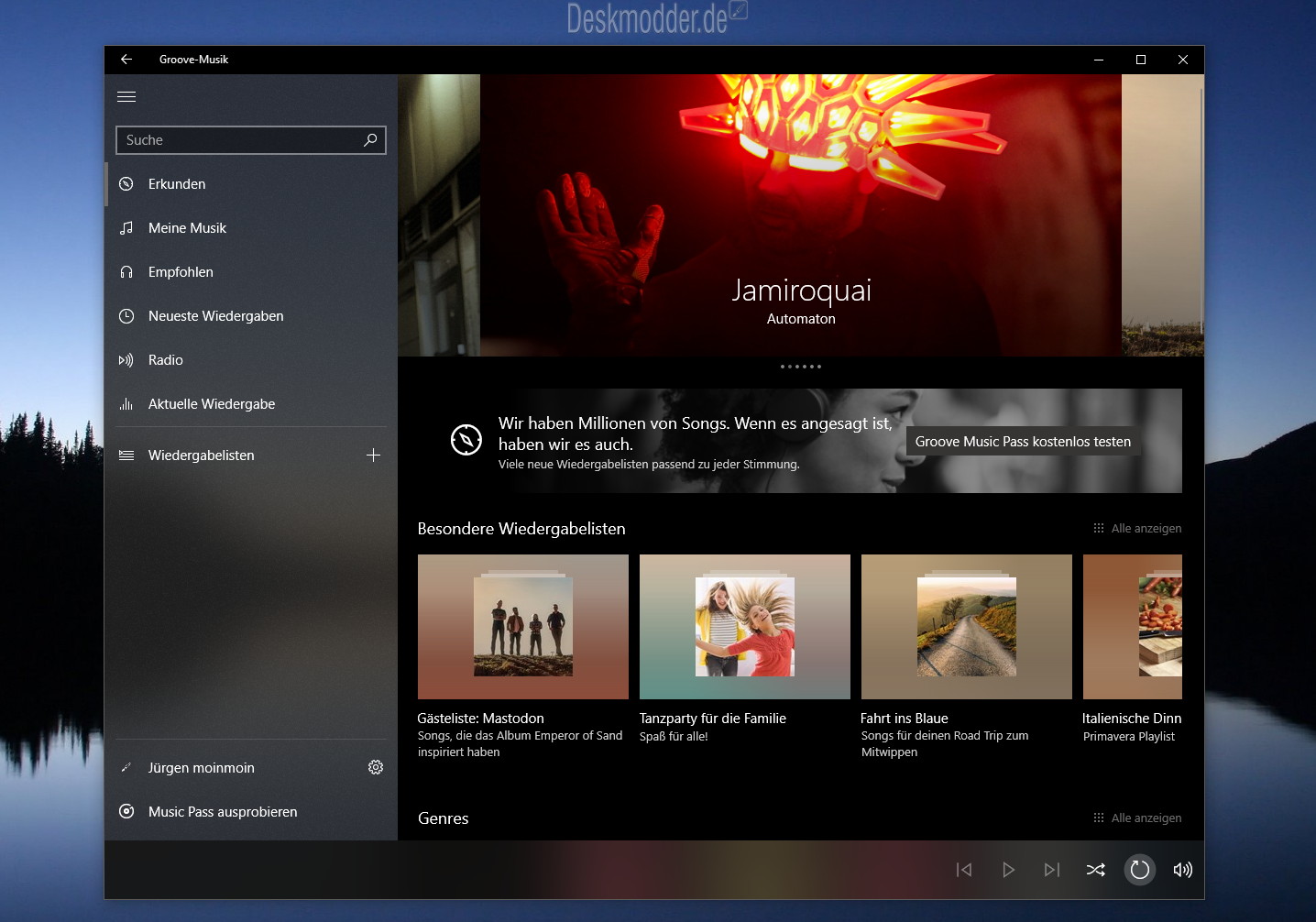Click the search magnifier icon

(370, 140)
